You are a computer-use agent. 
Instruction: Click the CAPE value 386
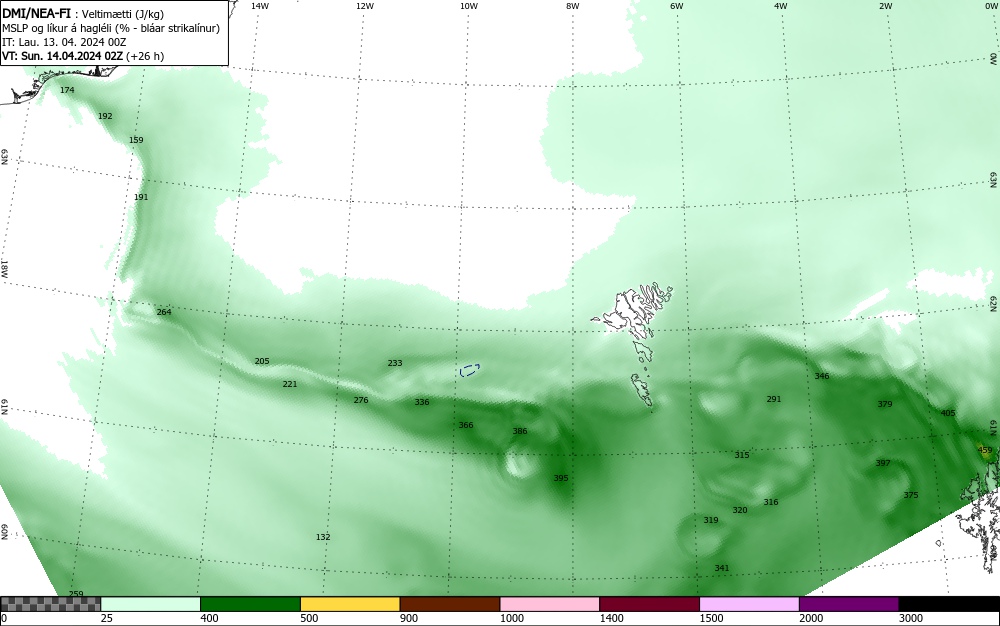[520, 431]
